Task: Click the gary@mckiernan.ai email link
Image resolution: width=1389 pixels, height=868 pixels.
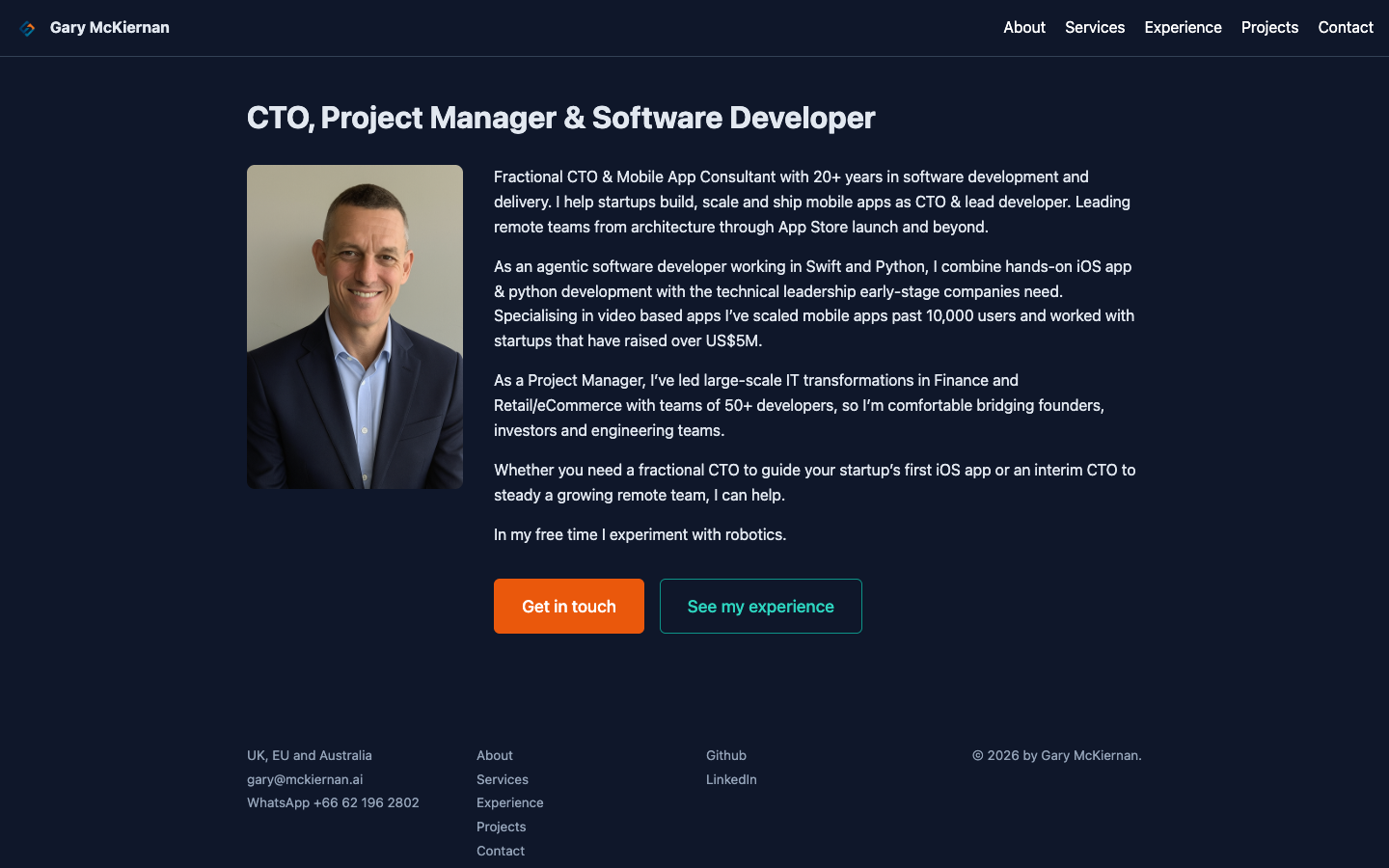Action: [305, 779]
